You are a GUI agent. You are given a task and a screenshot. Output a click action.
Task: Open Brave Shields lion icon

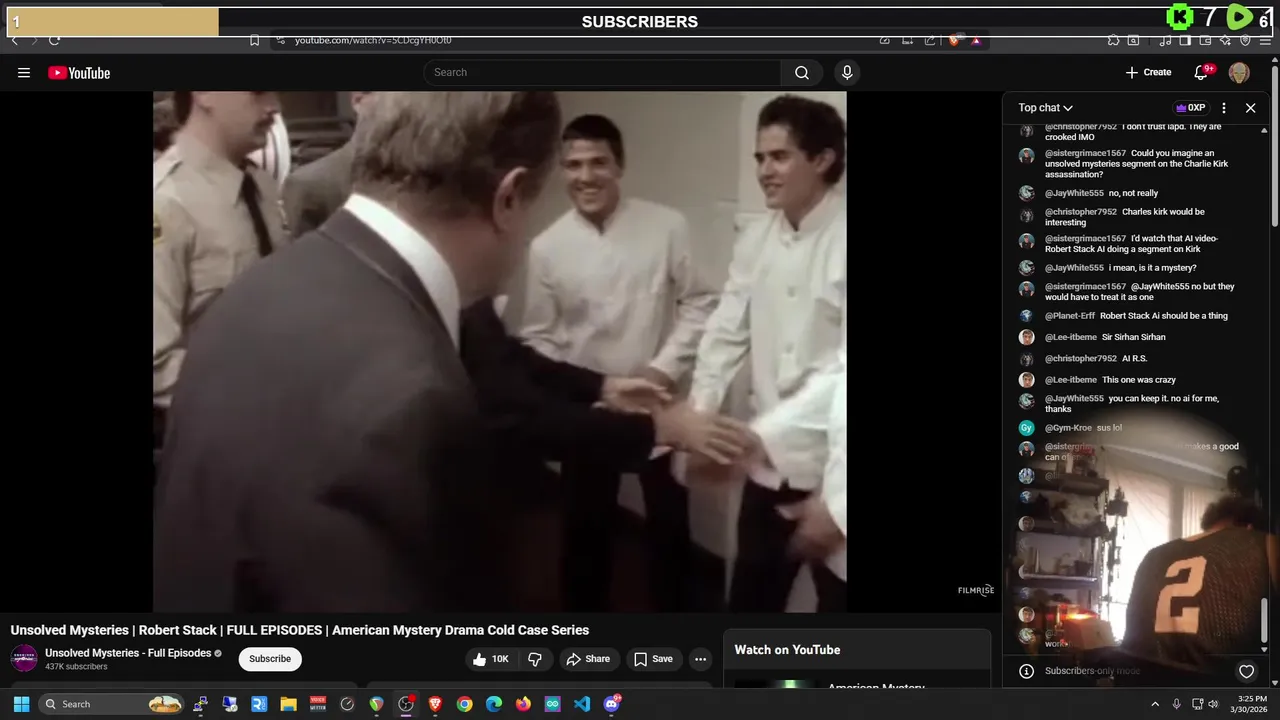[x=954, y=40]
